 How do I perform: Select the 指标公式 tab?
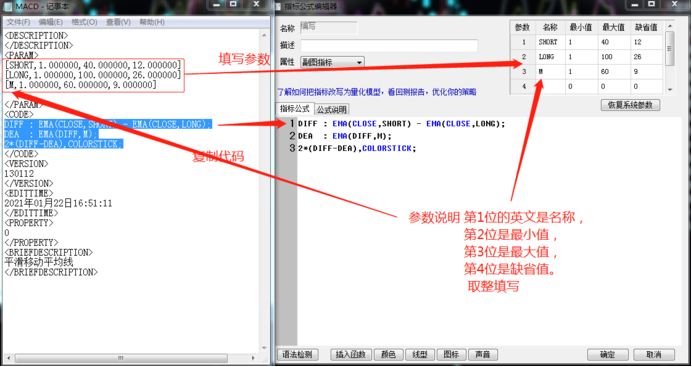click(295, 109)
